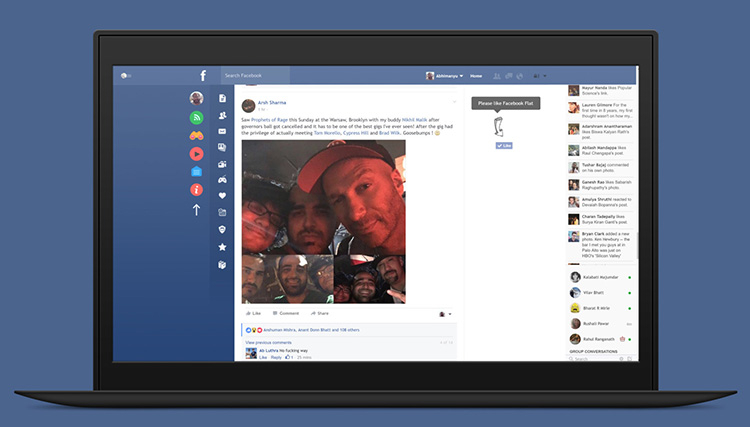The image size is (750, 427).
Task: Click the Like button under Facebook Flat prompt
Action: (505, 145)
